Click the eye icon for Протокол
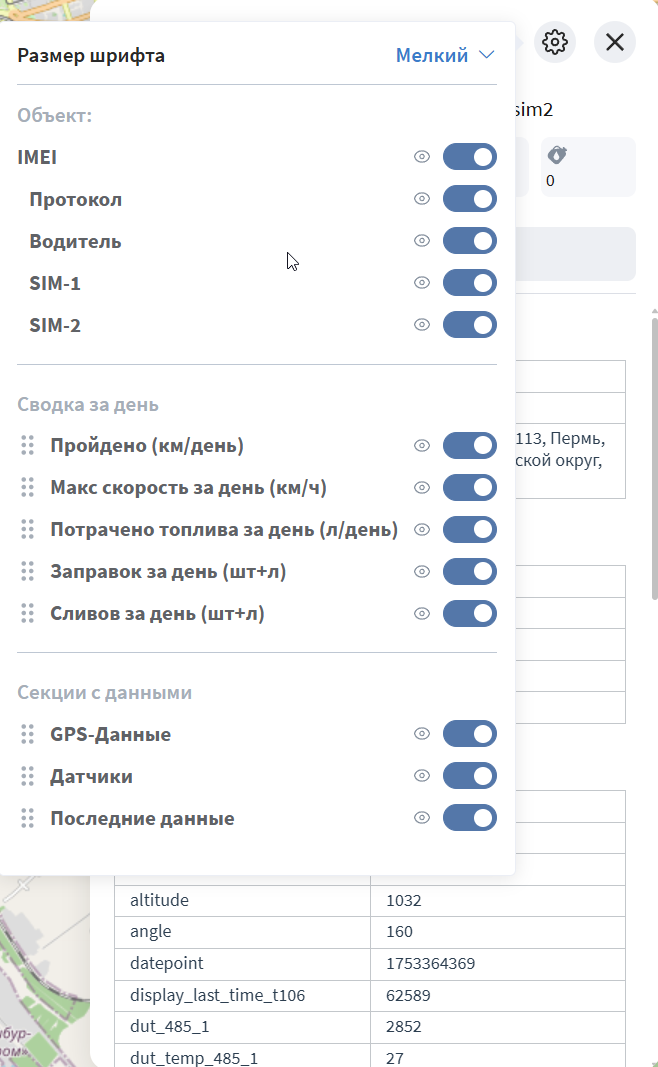Screen dimensions: 658x1067 pyautogui.click(x=422, y=199)
